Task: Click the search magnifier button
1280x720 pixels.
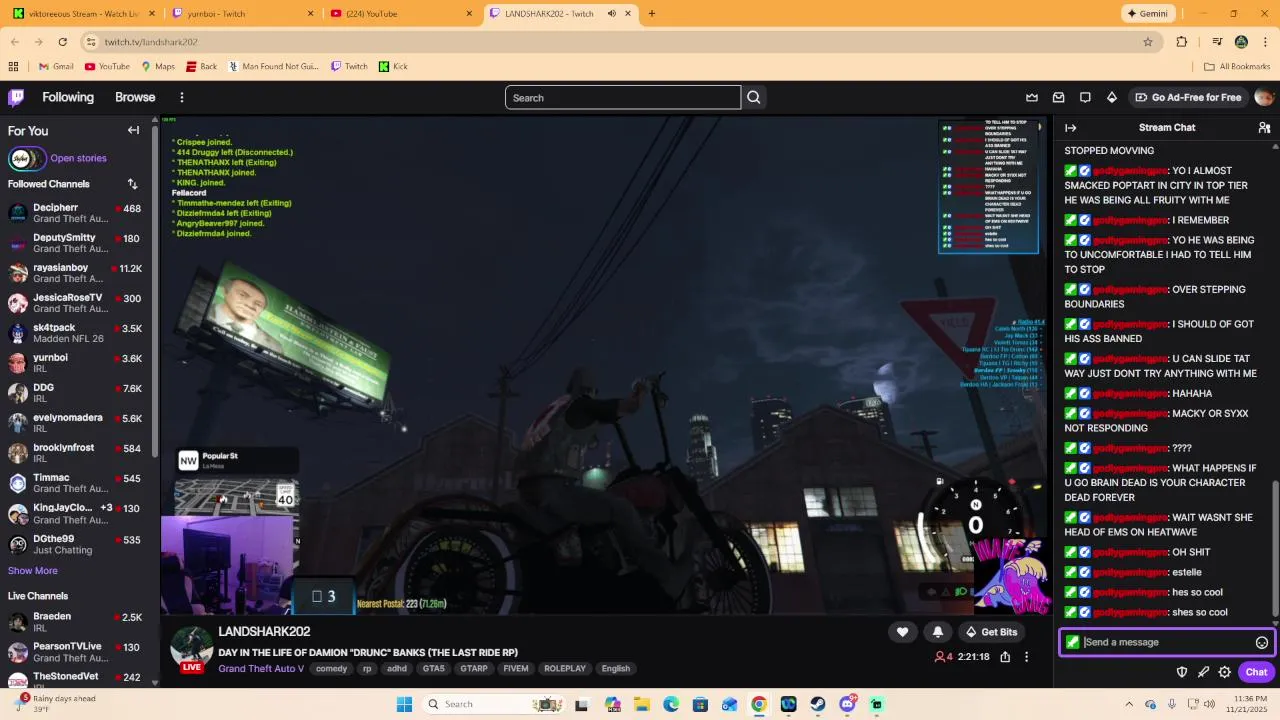Action: click(x=754, y=97)
